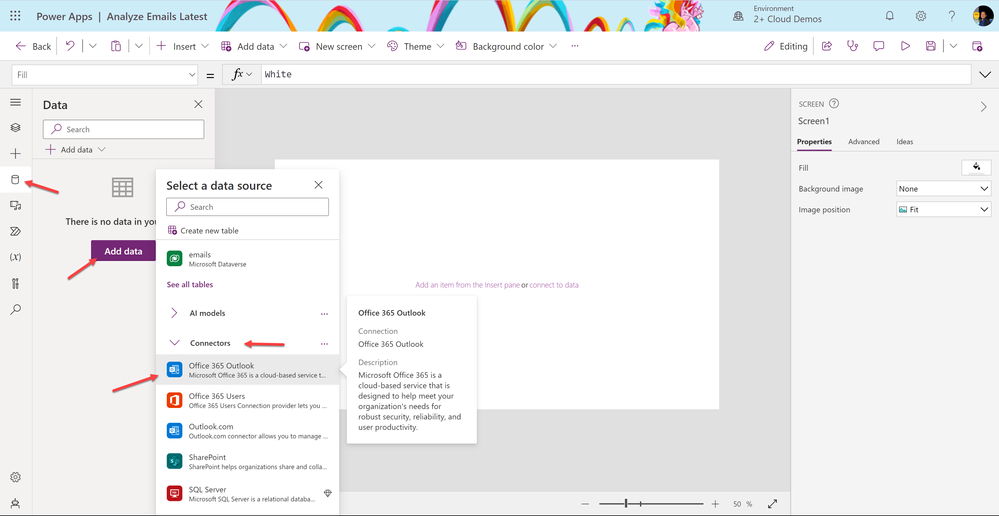
Task: Click the zoom in plus button
Action: pyautogui.click(x=715, y=503)
